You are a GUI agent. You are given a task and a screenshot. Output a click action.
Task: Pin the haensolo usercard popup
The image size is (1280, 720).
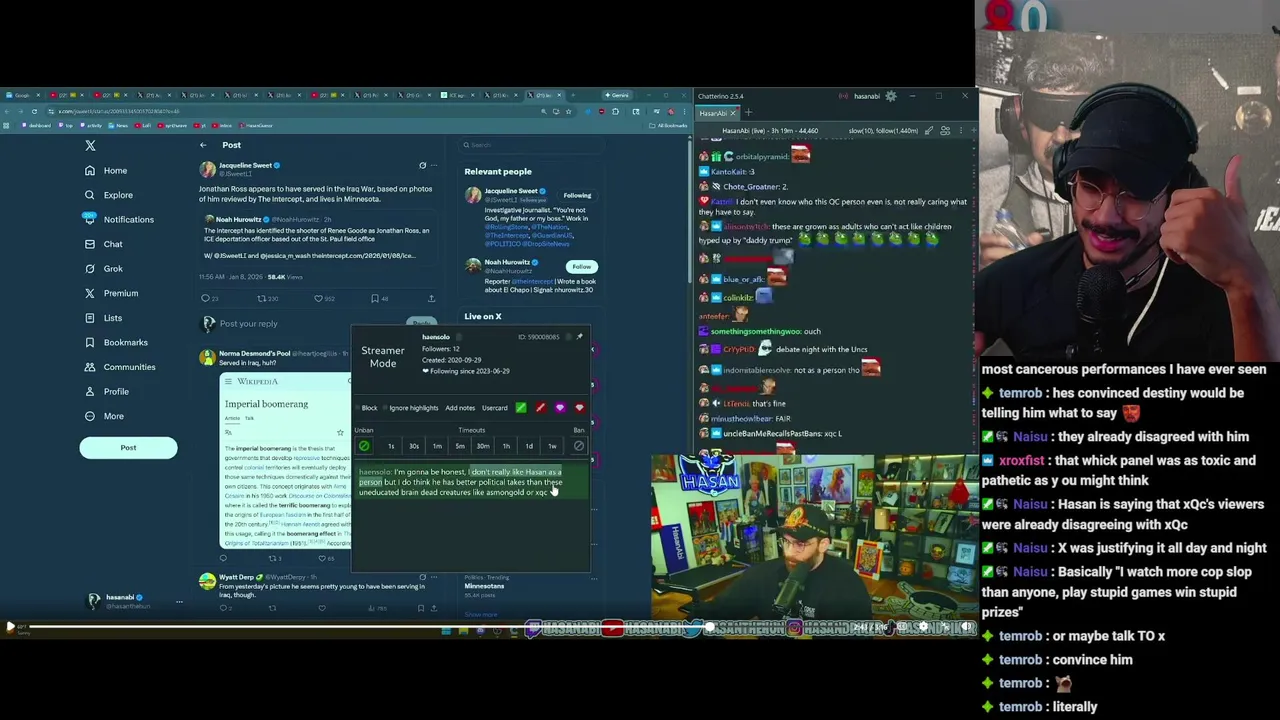(x=579, y=336)
